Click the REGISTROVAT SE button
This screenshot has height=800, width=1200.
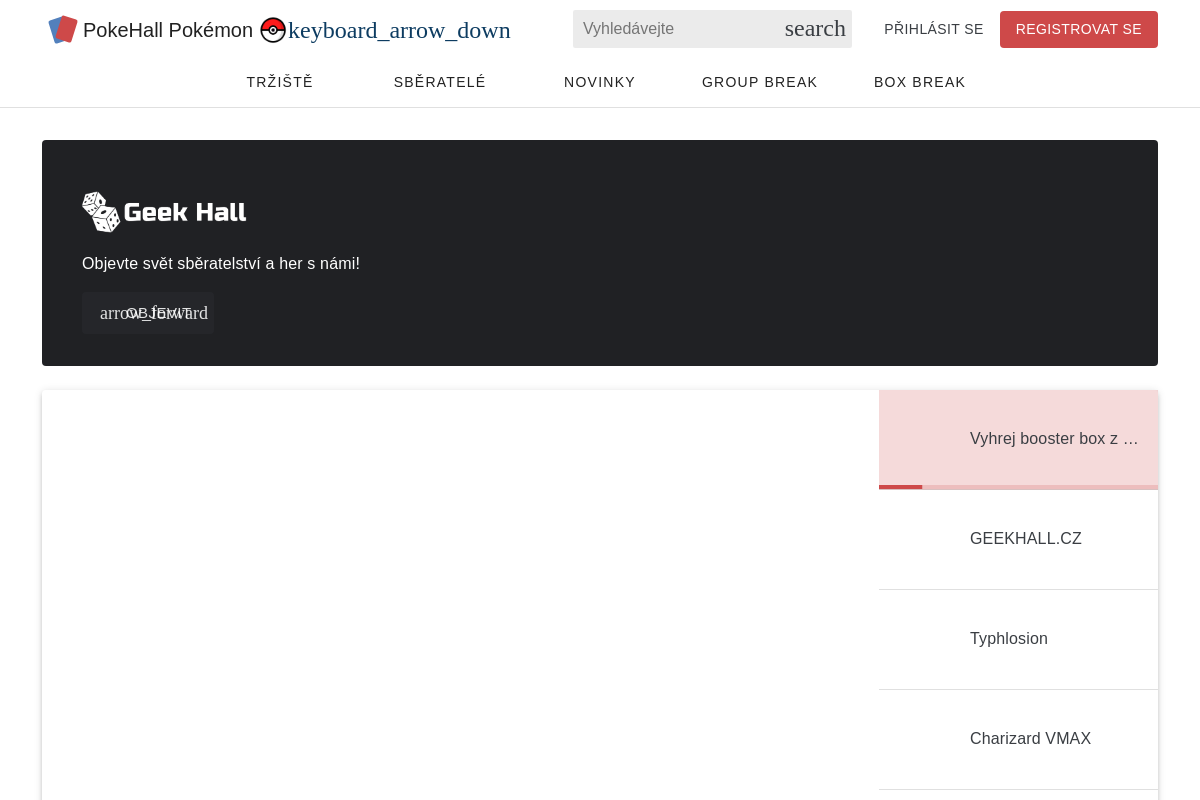click(1079, 29)
